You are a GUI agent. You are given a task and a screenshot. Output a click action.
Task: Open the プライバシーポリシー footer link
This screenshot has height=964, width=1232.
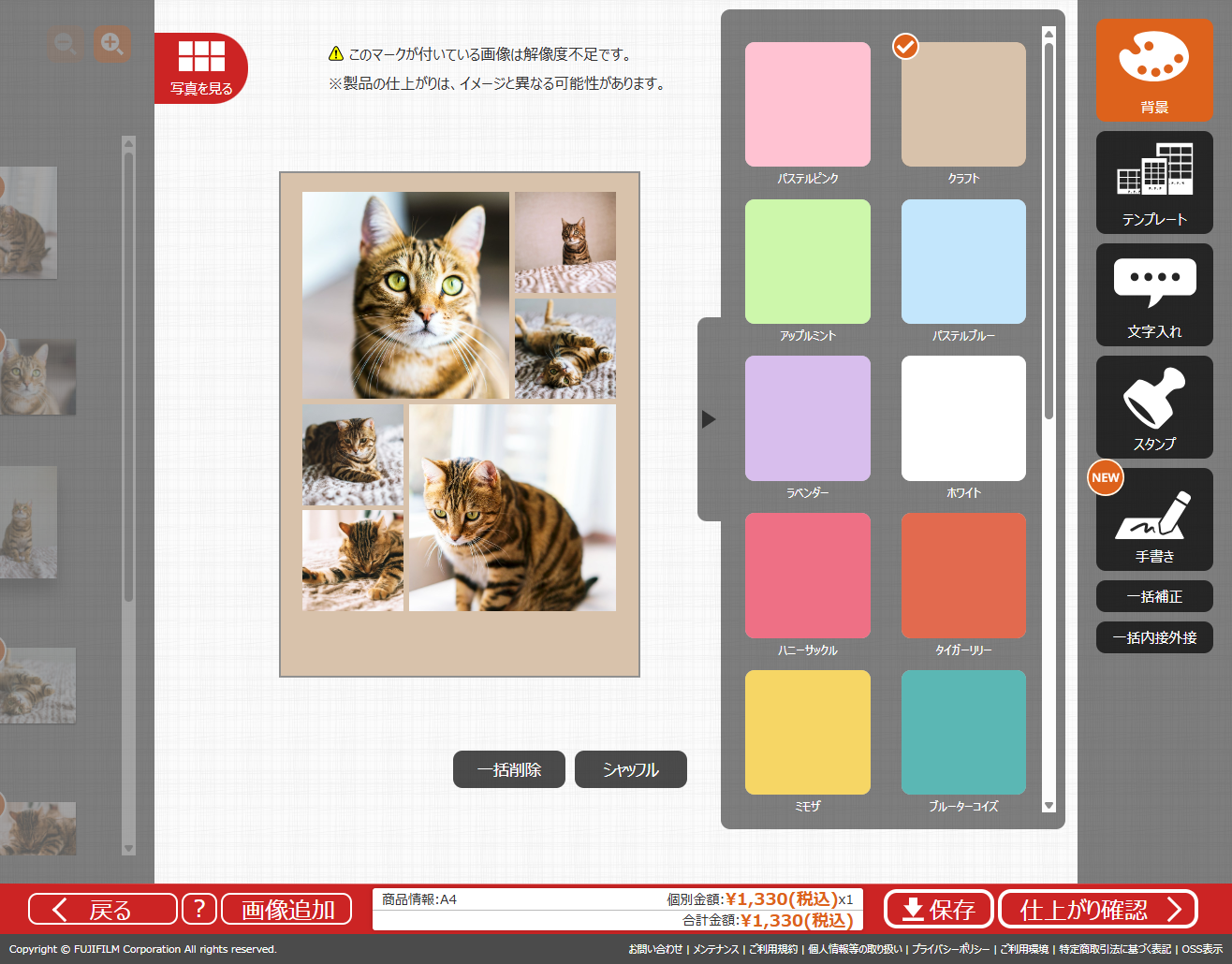tap(950, 949)
